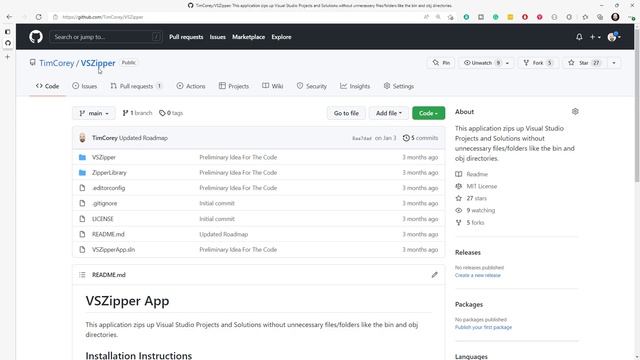Open Issues in the top navigation

pyautogui.click(x=218, y=37)
